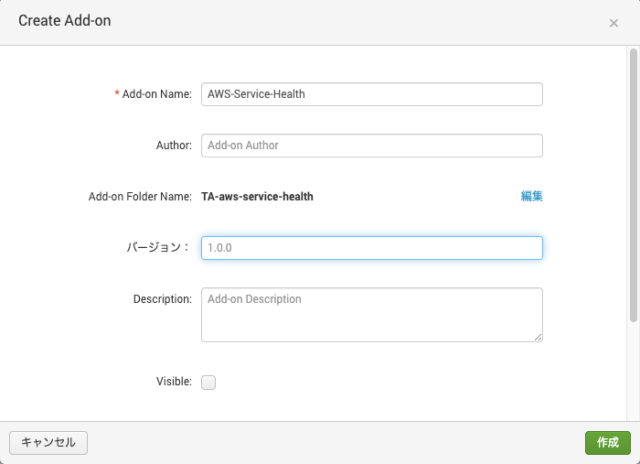
Task: Click the "Description:" field label
Action: point(162,299)
